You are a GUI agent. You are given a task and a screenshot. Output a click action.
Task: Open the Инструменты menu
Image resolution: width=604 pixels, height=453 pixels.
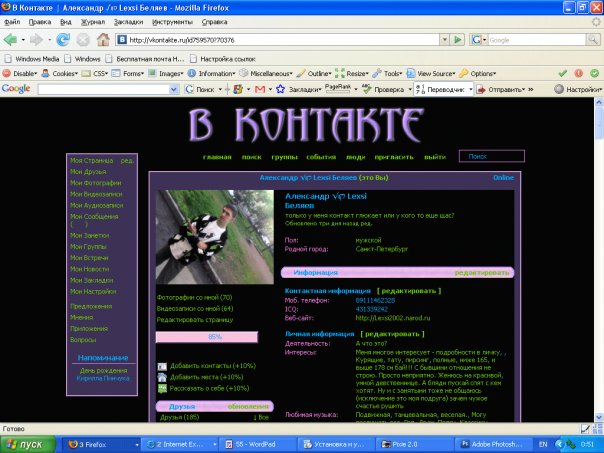pyautogui.click(x=172, y=22)
